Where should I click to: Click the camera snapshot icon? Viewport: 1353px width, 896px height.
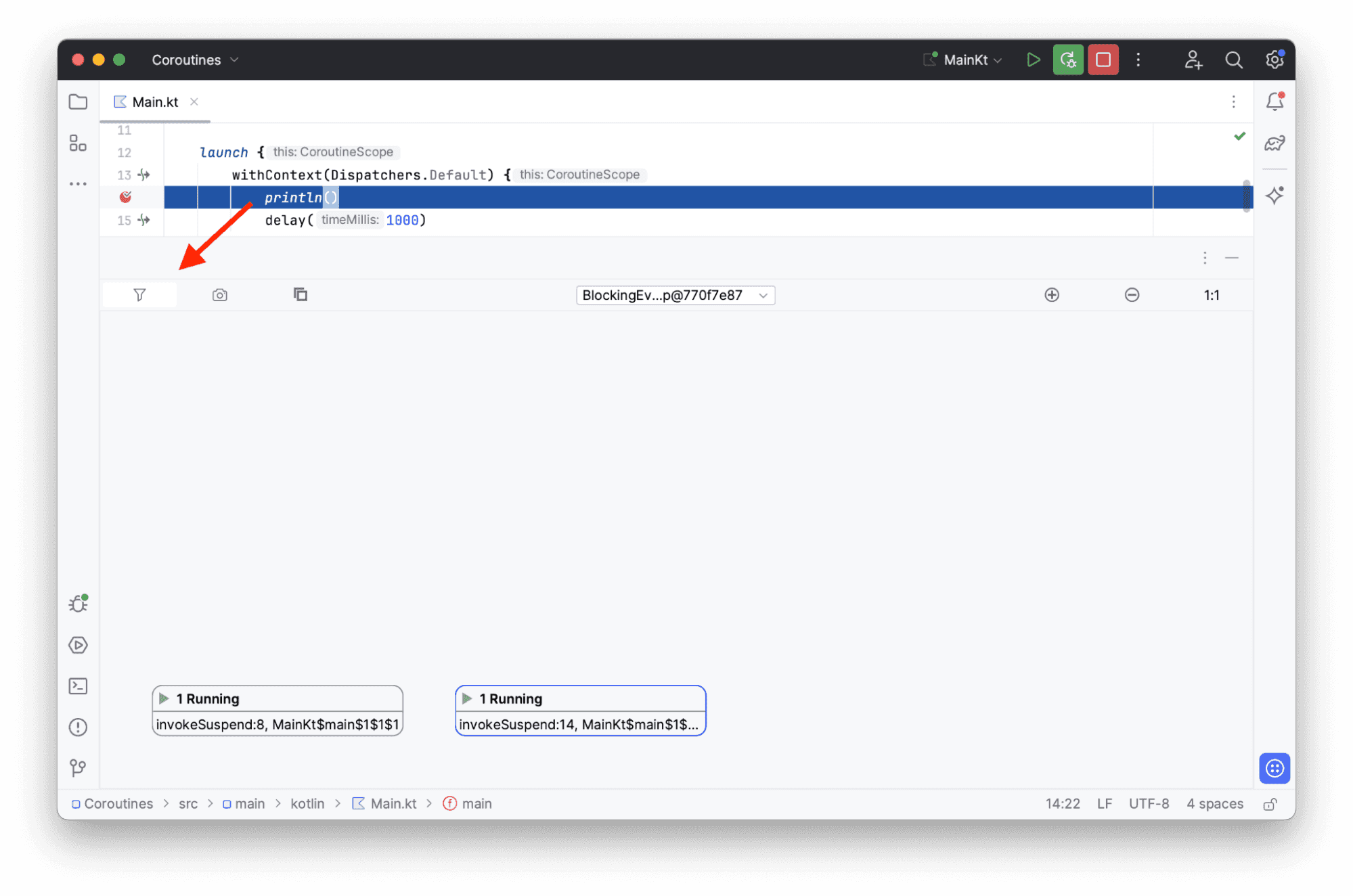tap(219, 295)
